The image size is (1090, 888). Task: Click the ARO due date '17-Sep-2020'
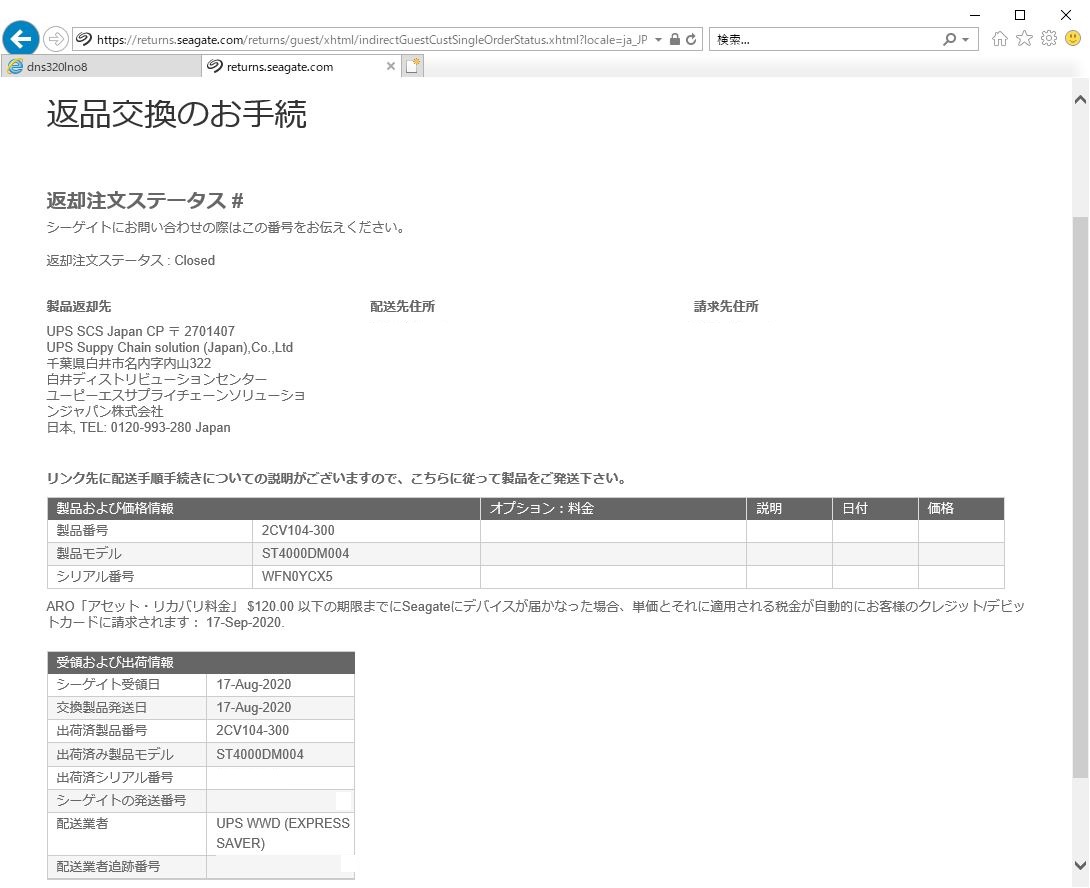coord(244,622)
